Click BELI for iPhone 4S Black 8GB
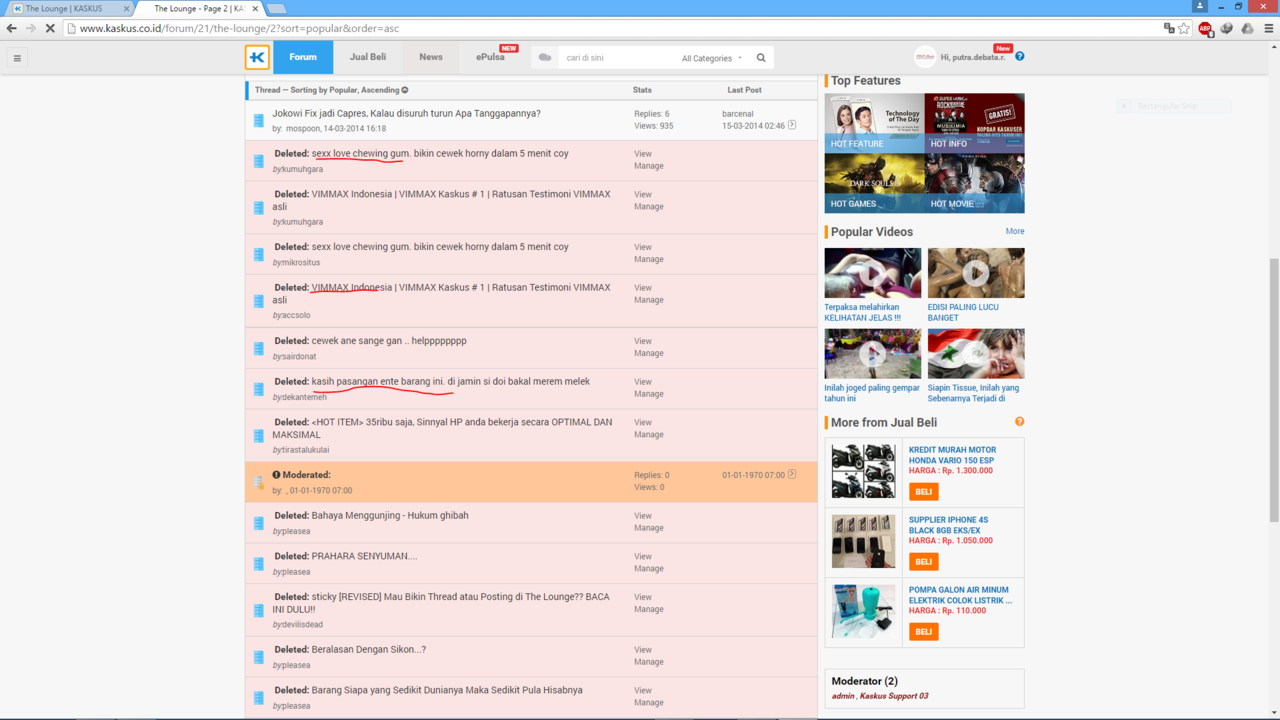The image size is (1280, 720). tap(923, 561)
